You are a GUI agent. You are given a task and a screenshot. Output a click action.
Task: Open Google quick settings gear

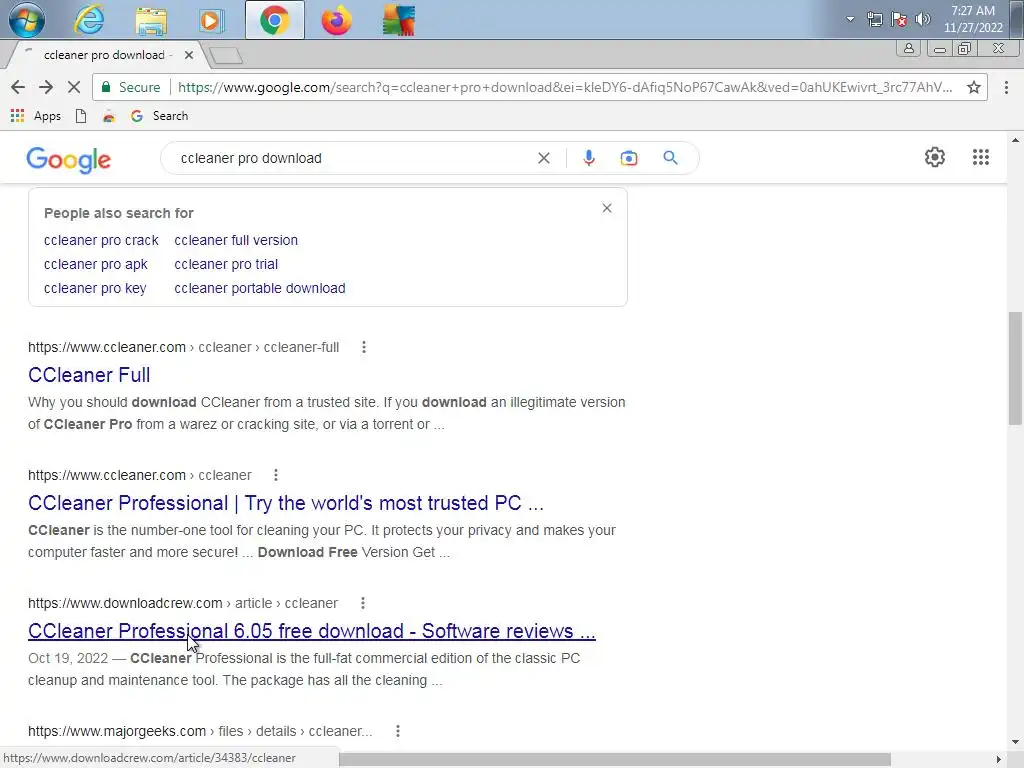pyautogui.click(x=935, y=157)
